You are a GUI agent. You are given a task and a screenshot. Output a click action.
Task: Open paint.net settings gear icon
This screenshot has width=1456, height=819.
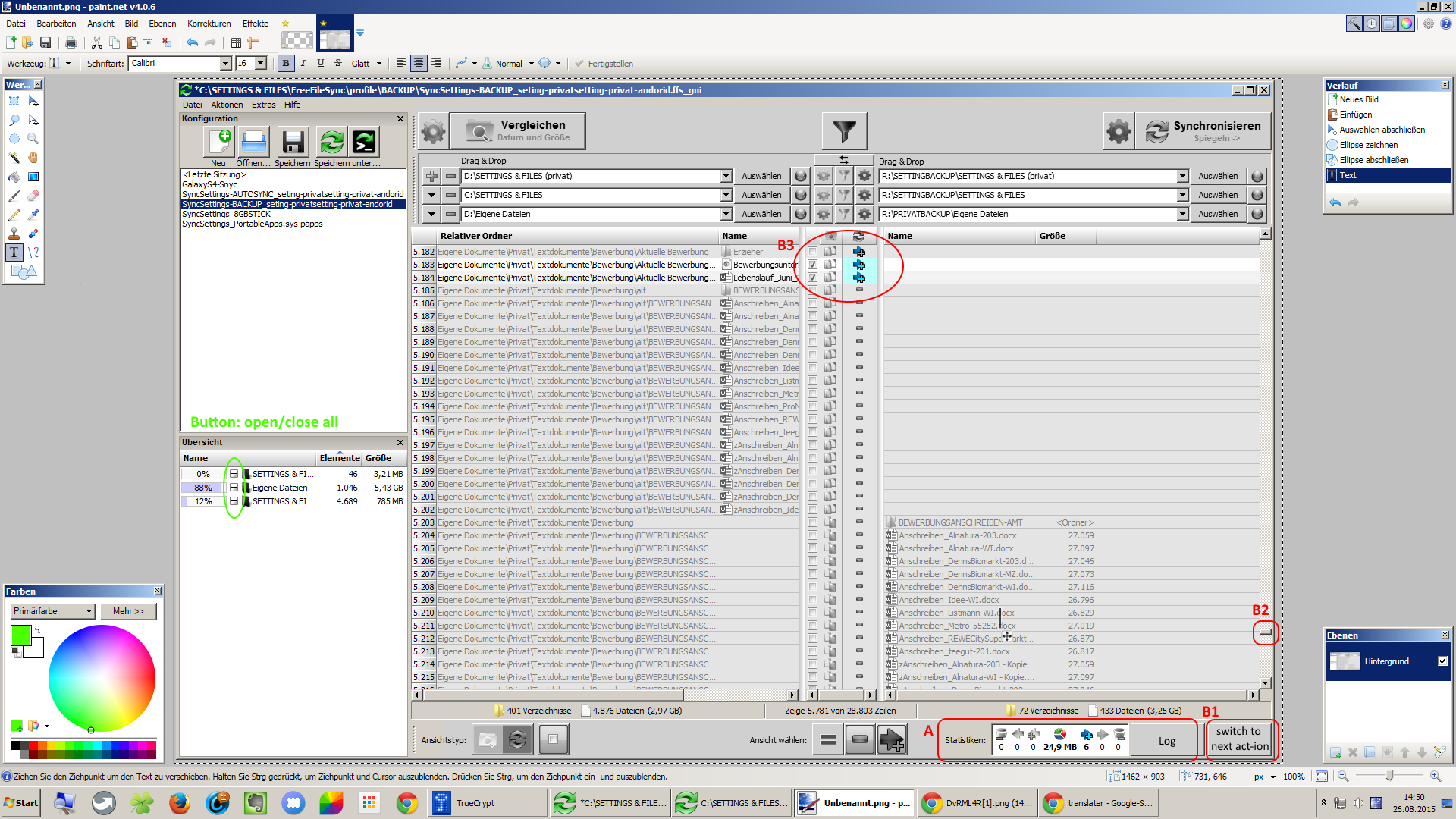coord(1428,24)
